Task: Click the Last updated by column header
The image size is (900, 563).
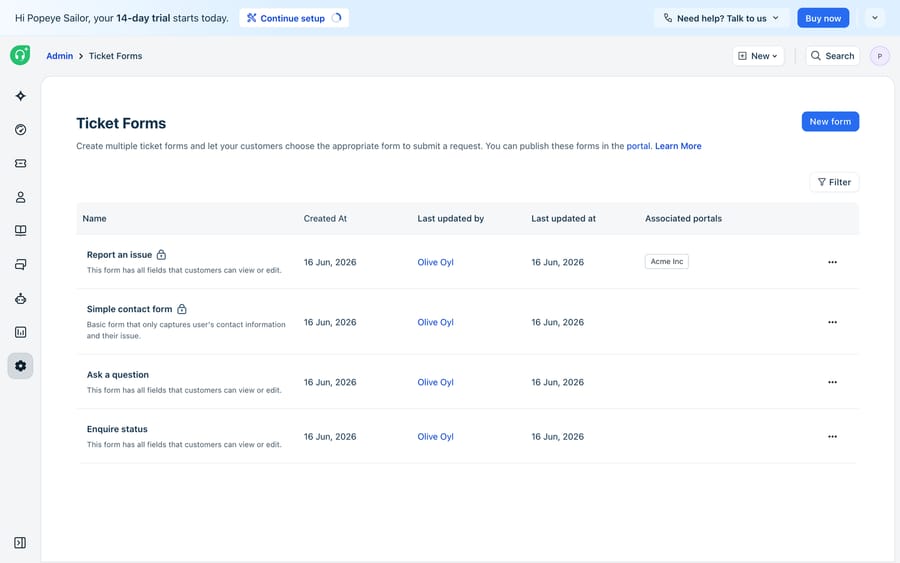Action: pyautogui.click(x=451, y=219)
